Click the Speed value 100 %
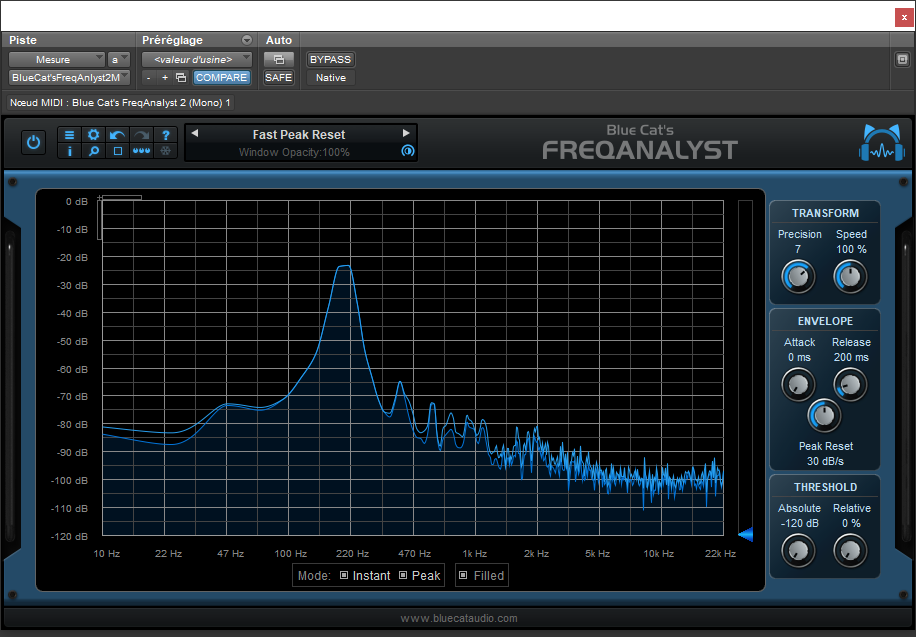The height and width of the screenshot is (637, 916). (x=851, y=249)
